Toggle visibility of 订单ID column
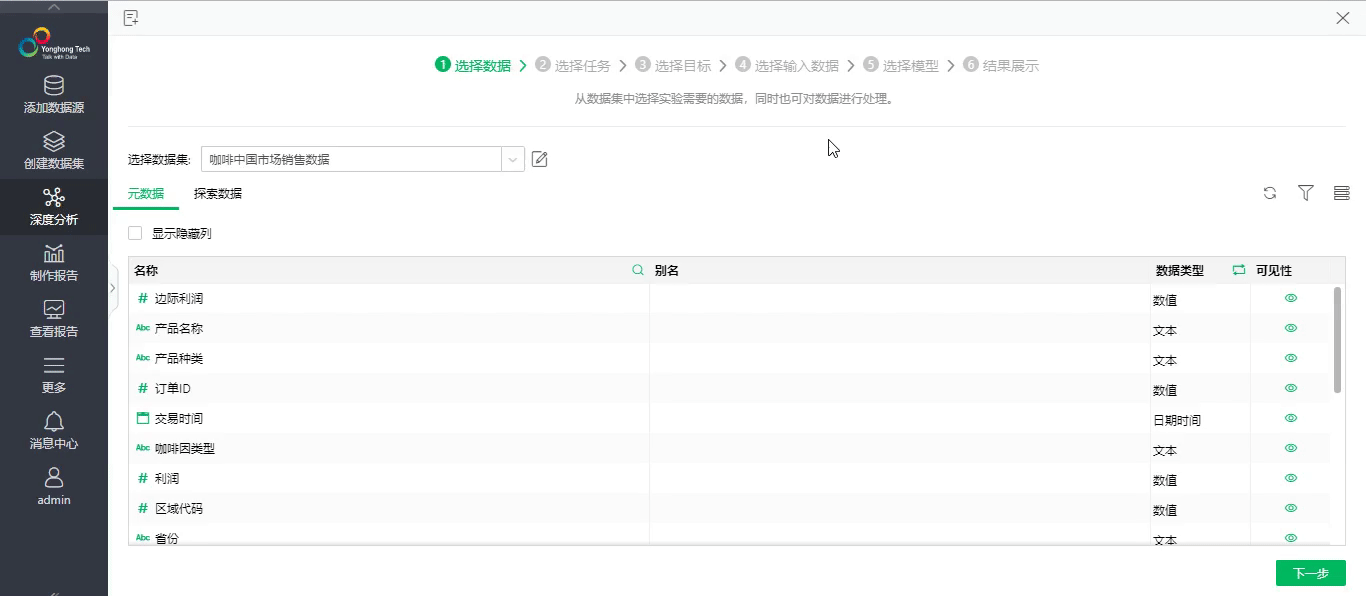The image size is (1366, 596). click(x=1291, y=388)
